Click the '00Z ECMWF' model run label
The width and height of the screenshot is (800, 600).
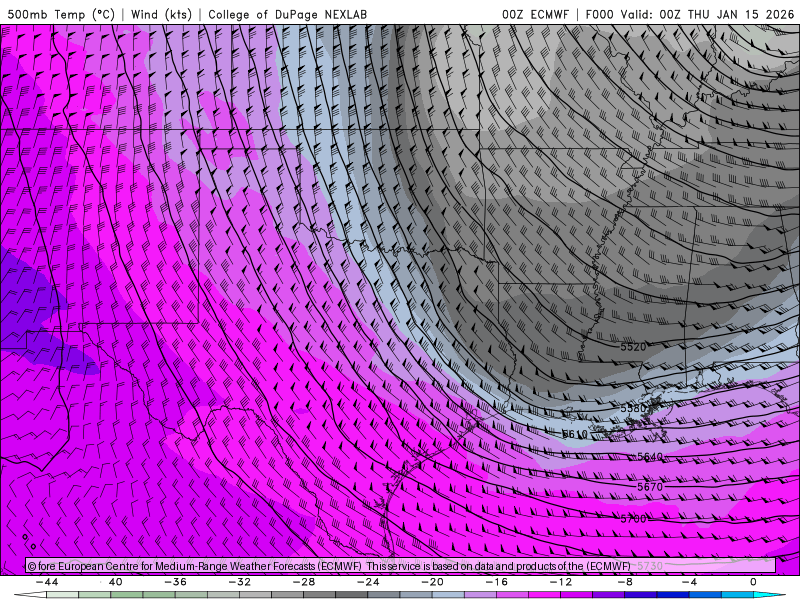[x=536, y=15]
